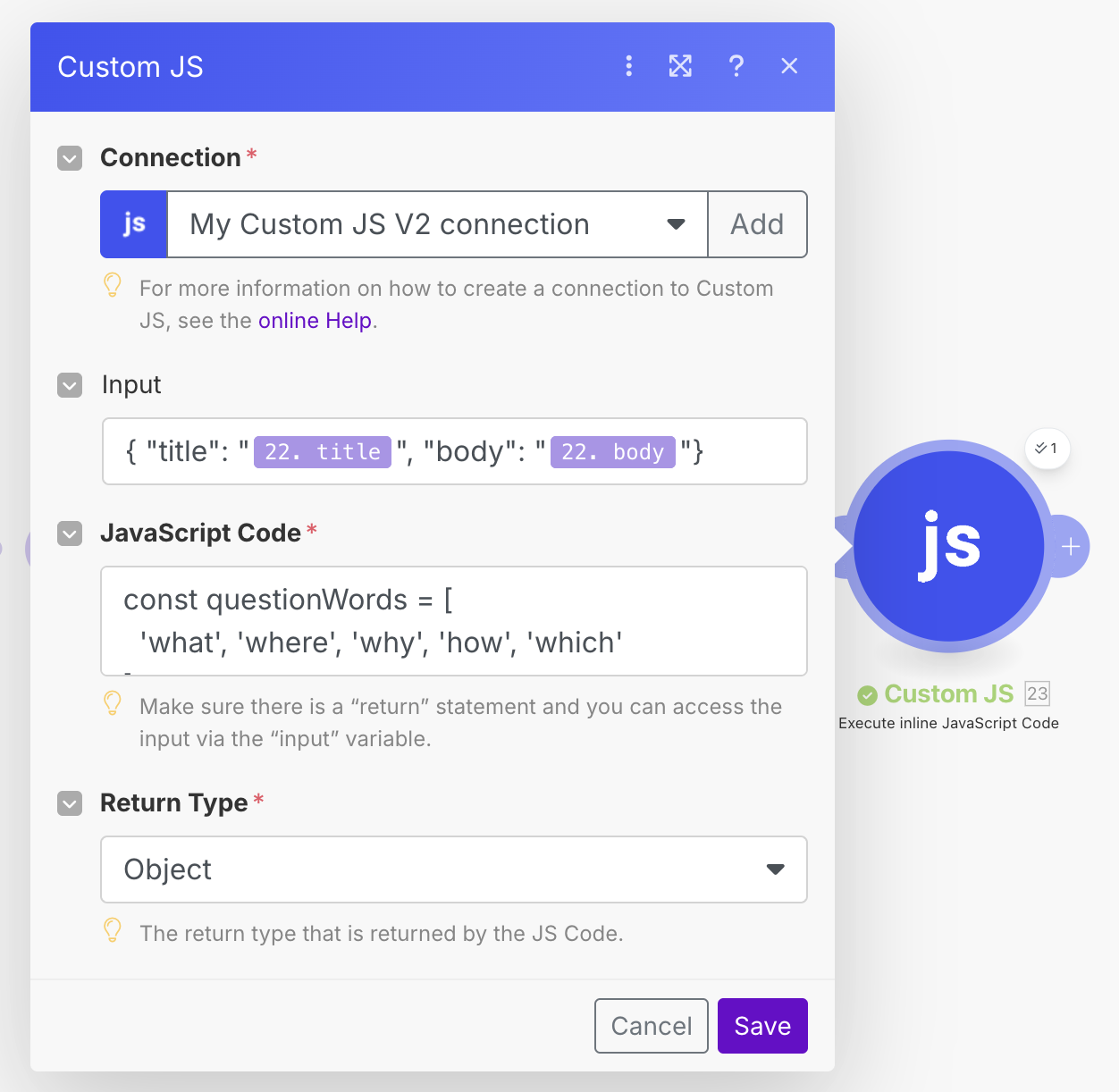This screenshot has height=1092, width=1119.
Task: Click the lightbulb tip icon under Connection
Action: click(x=112, y=286)
